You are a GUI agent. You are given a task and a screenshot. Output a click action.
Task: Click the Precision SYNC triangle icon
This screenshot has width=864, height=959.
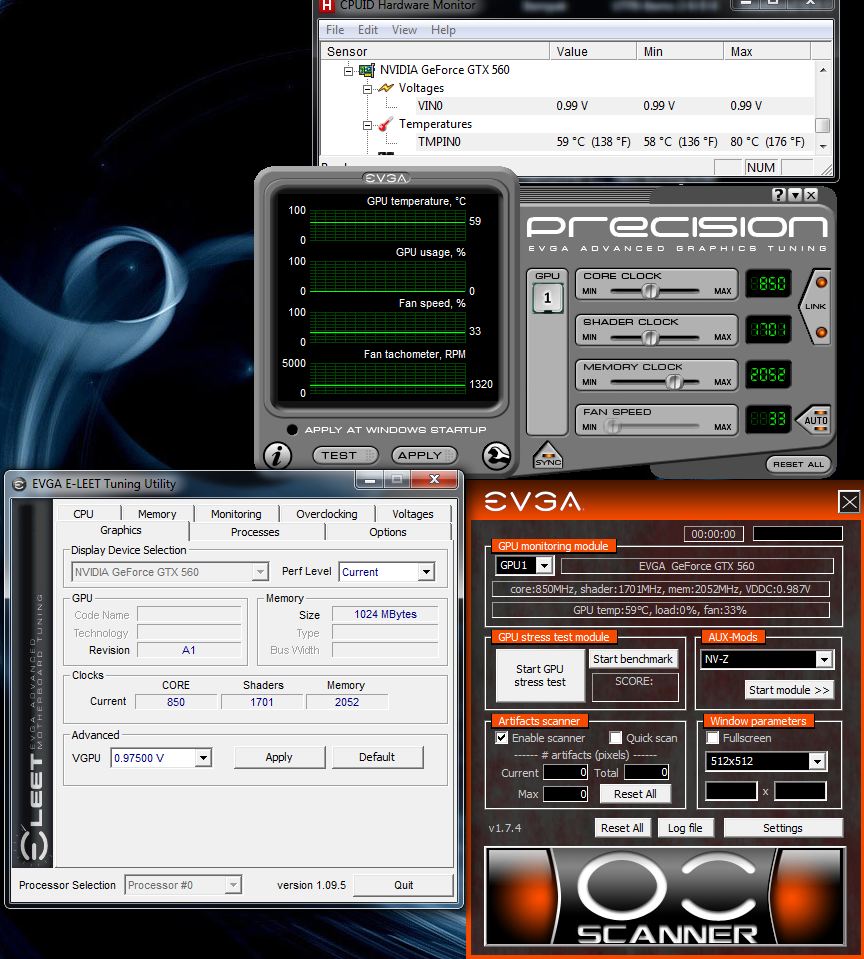coord(548,456)
